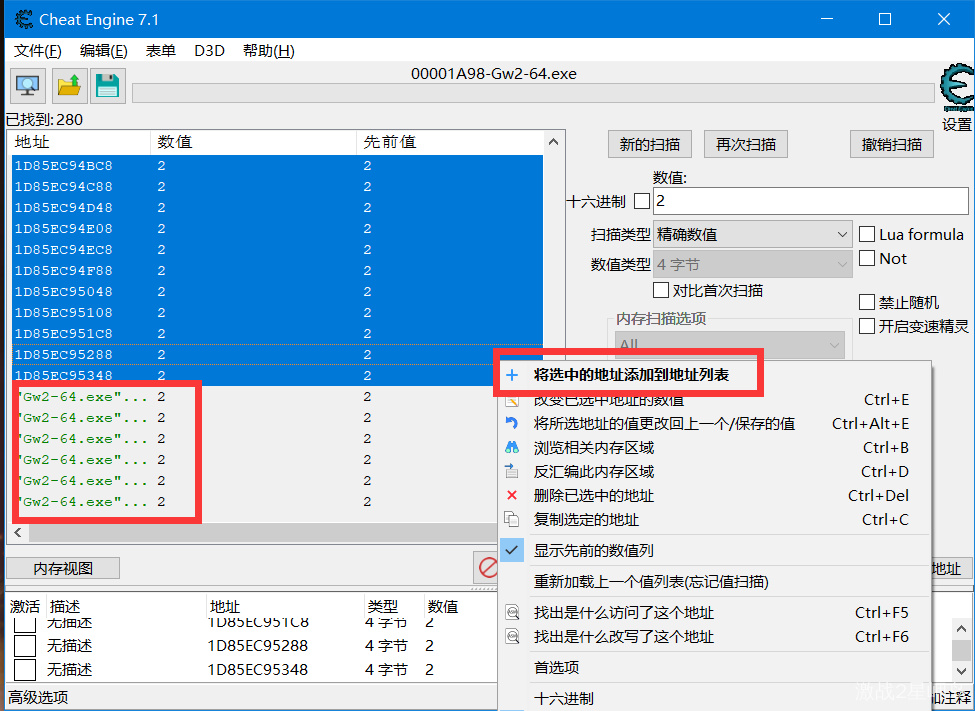Click the plus icon to add selected addresses

pos(512,375)
